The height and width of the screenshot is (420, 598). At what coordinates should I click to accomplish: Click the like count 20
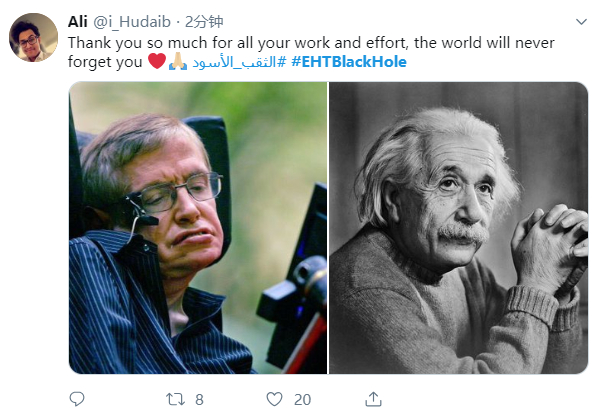[x=302, y=400]
